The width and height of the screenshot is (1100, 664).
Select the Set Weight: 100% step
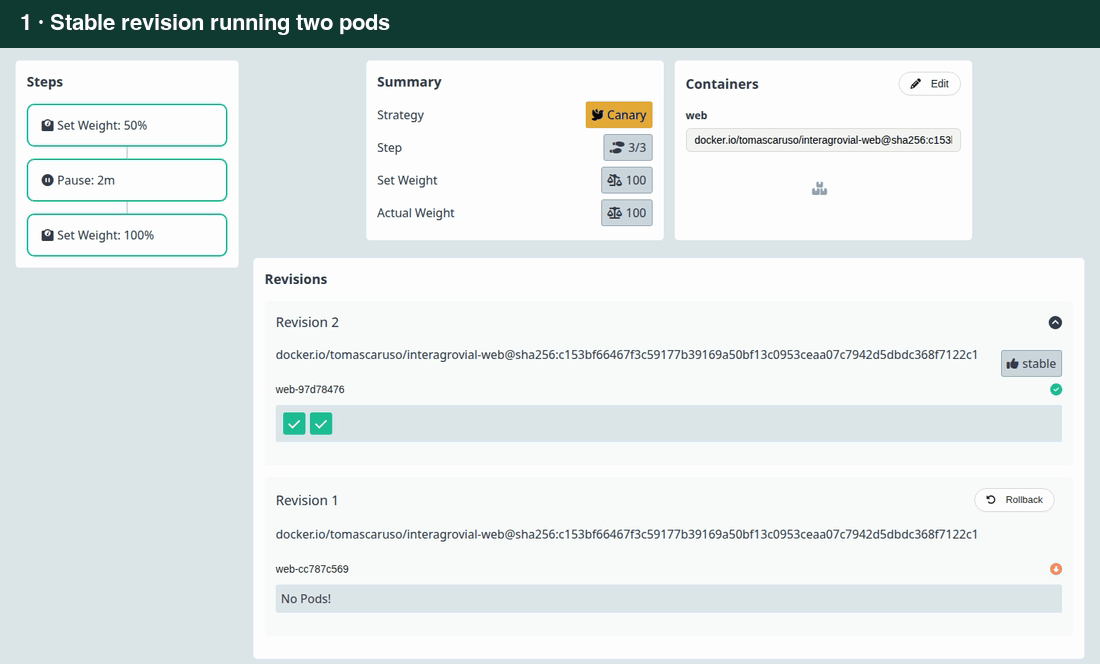[127, 235]
